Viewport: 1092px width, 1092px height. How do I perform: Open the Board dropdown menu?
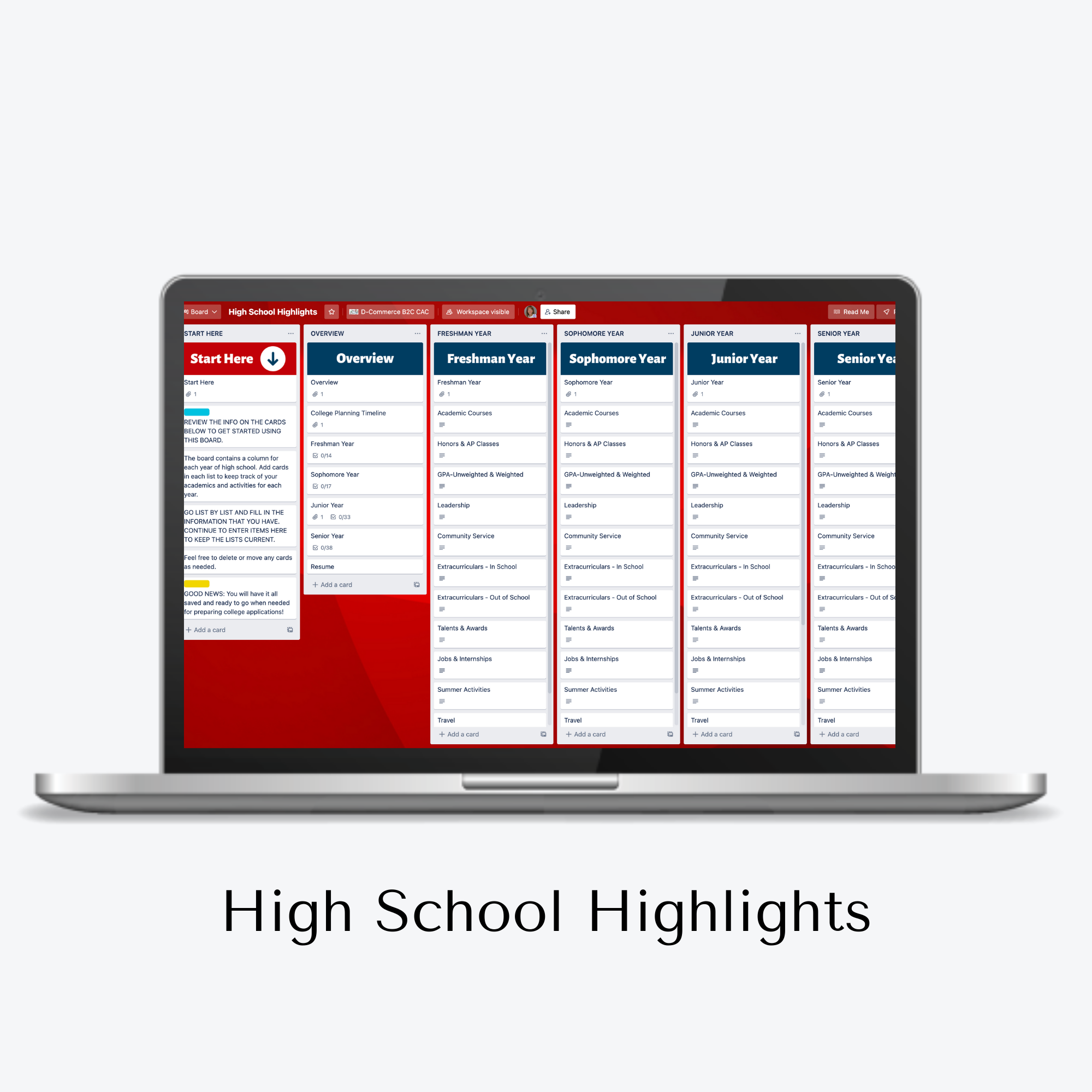200,311
